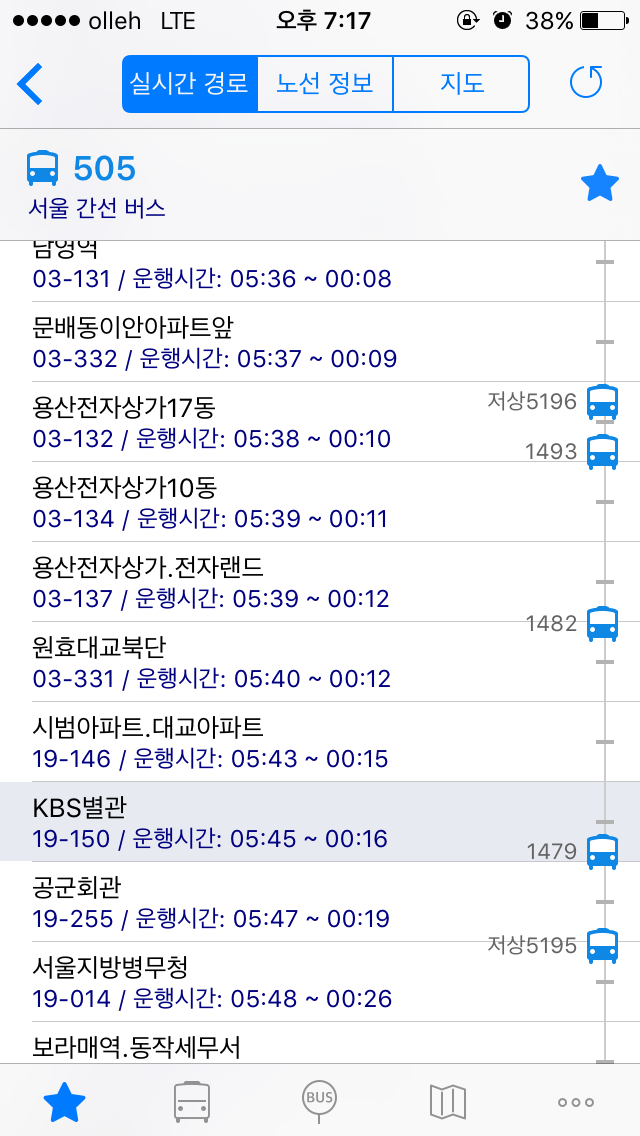
Task: Select the 실시간 경로 tab
Action: pyautogui.click(x=190, y=83)
